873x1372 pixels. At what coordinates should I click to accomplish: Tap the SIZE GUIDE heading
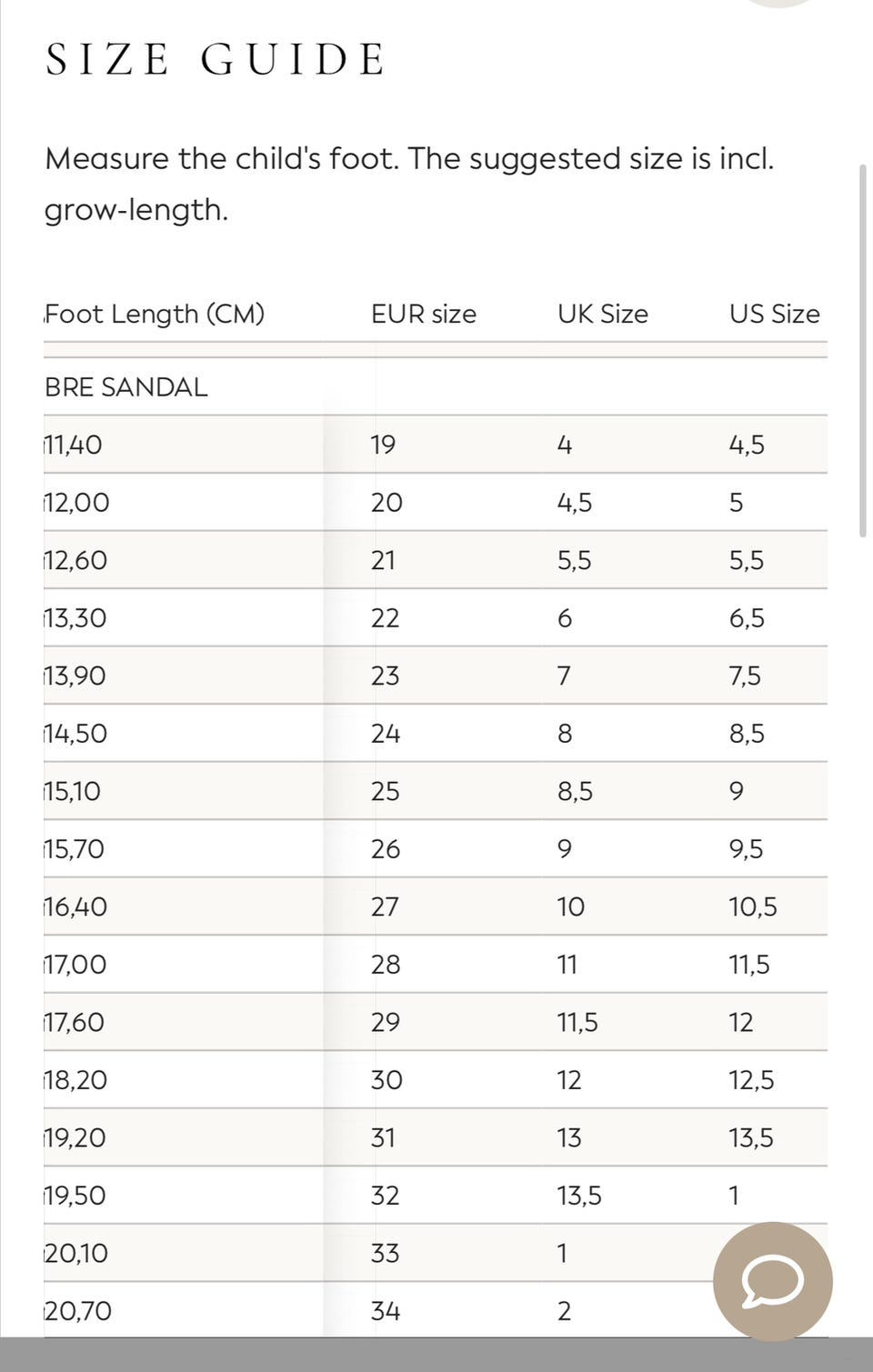[x=216, y=60]
